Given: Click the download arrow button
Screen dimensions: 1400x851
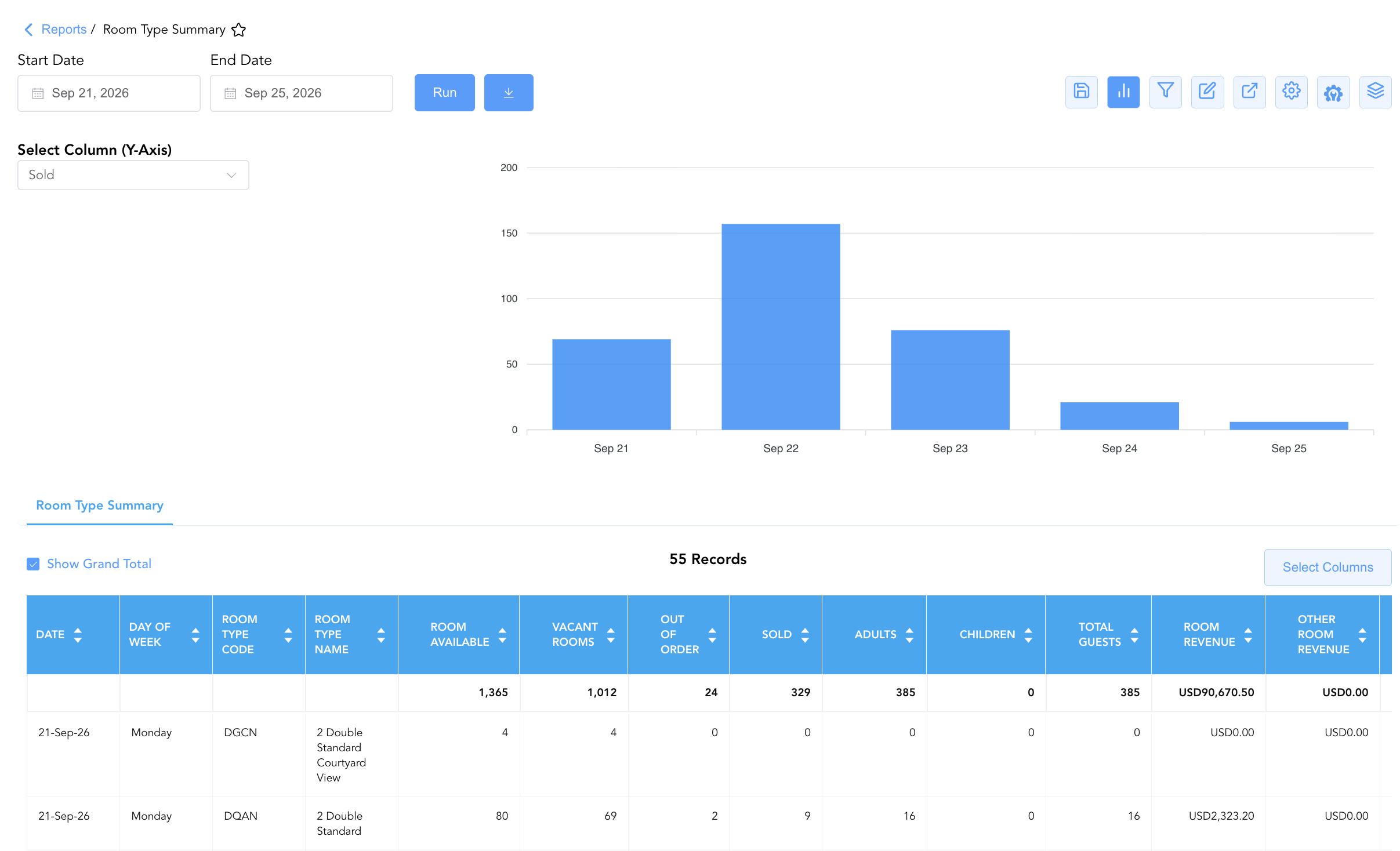Looking at the screenshot, I should [509, 93].
